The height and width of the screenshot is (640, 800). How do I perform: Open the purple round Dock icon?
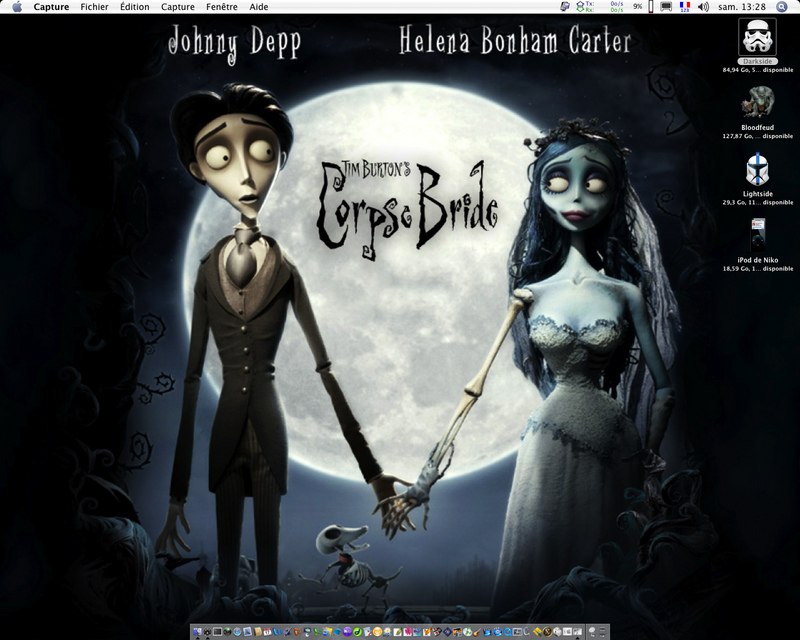[347, 632]
